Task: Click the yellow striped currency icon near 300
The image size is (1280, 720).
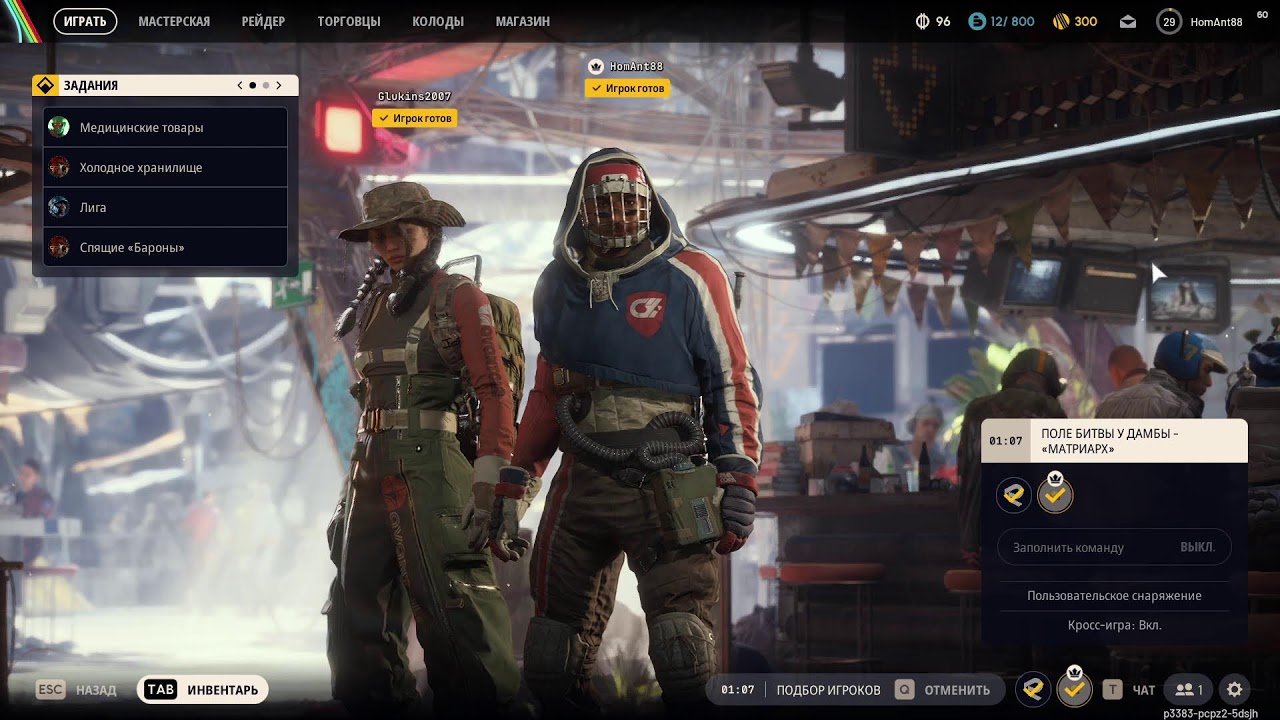Action: [1061, 22]
